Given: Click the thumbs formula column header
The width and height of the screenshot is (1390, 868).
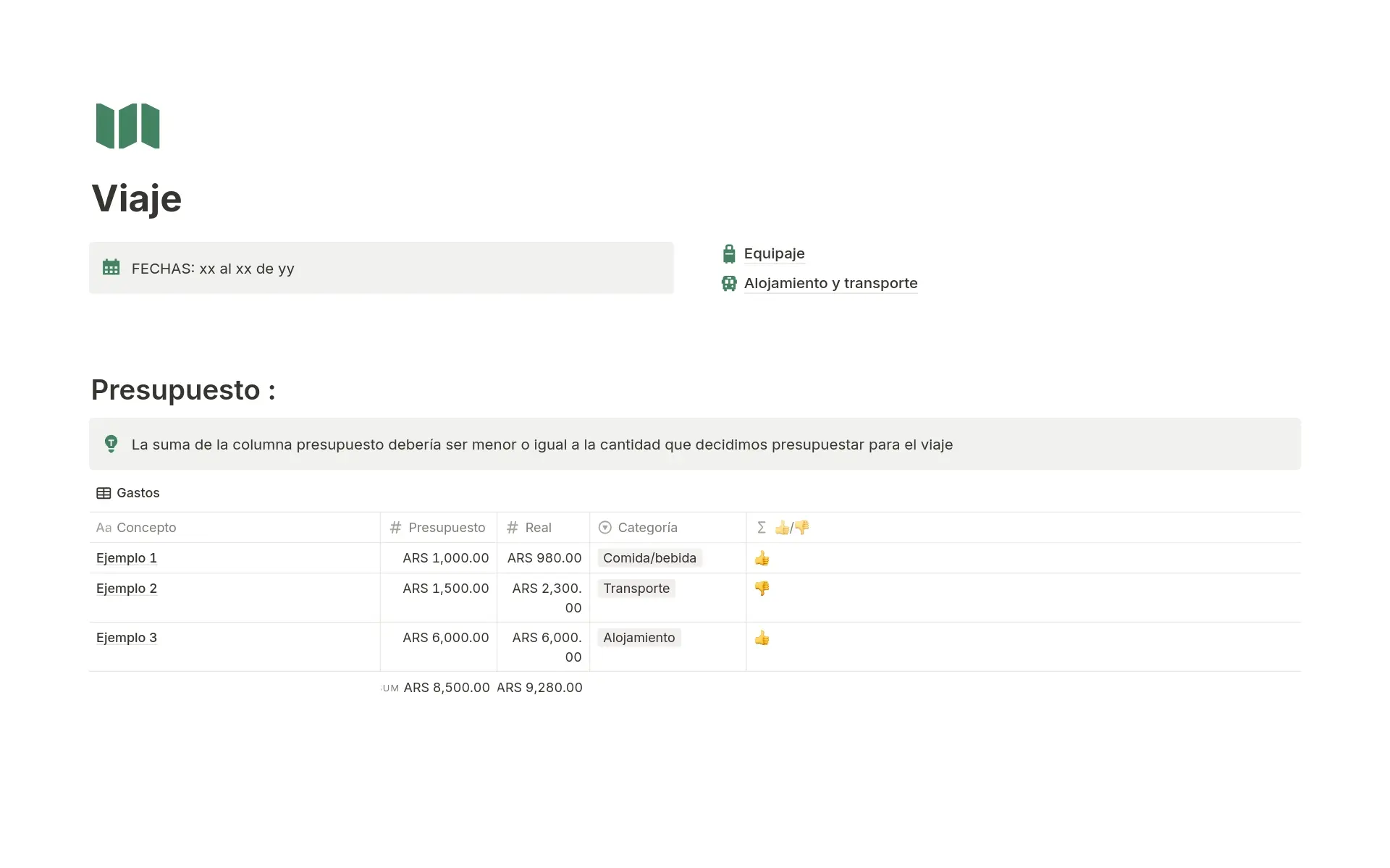Looking at the screenshot, I should [791, 528].
